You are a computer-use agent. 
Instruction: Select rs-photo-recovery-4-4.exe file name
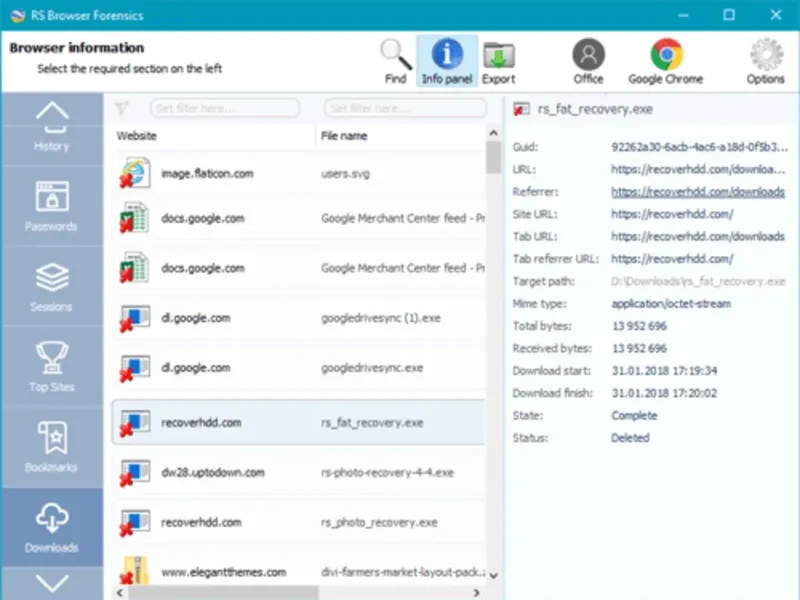coord(387,472)
